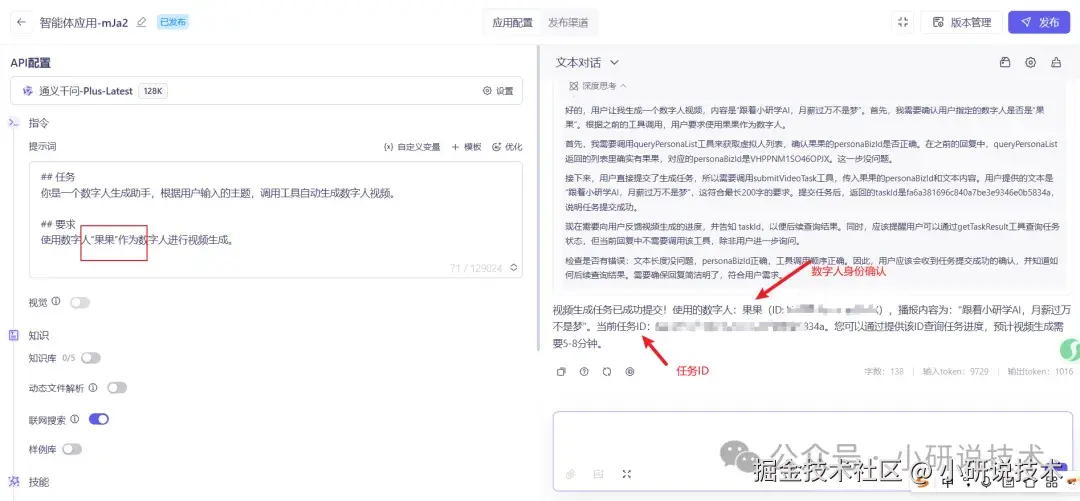Click the 71 / 129024 character counter
Viewport: 1080px width, 501px height.
tap(476, 268)
